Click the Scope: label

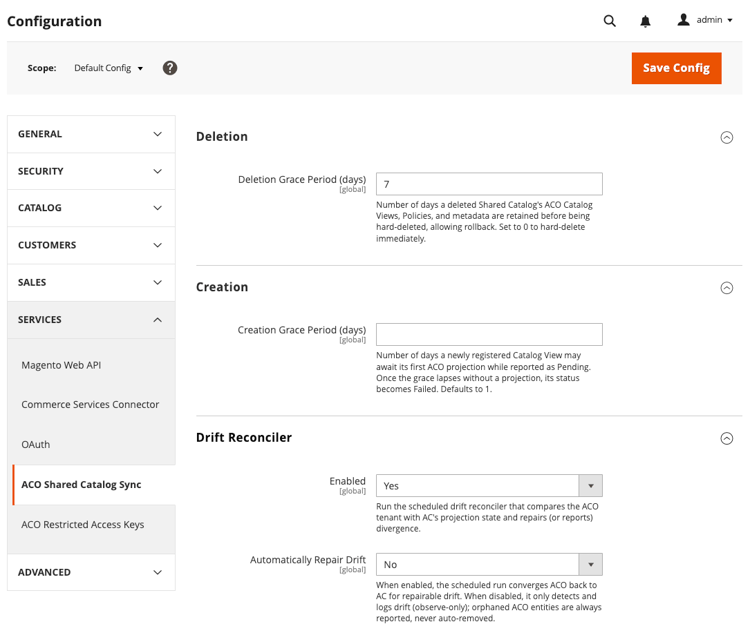point(42,68)
